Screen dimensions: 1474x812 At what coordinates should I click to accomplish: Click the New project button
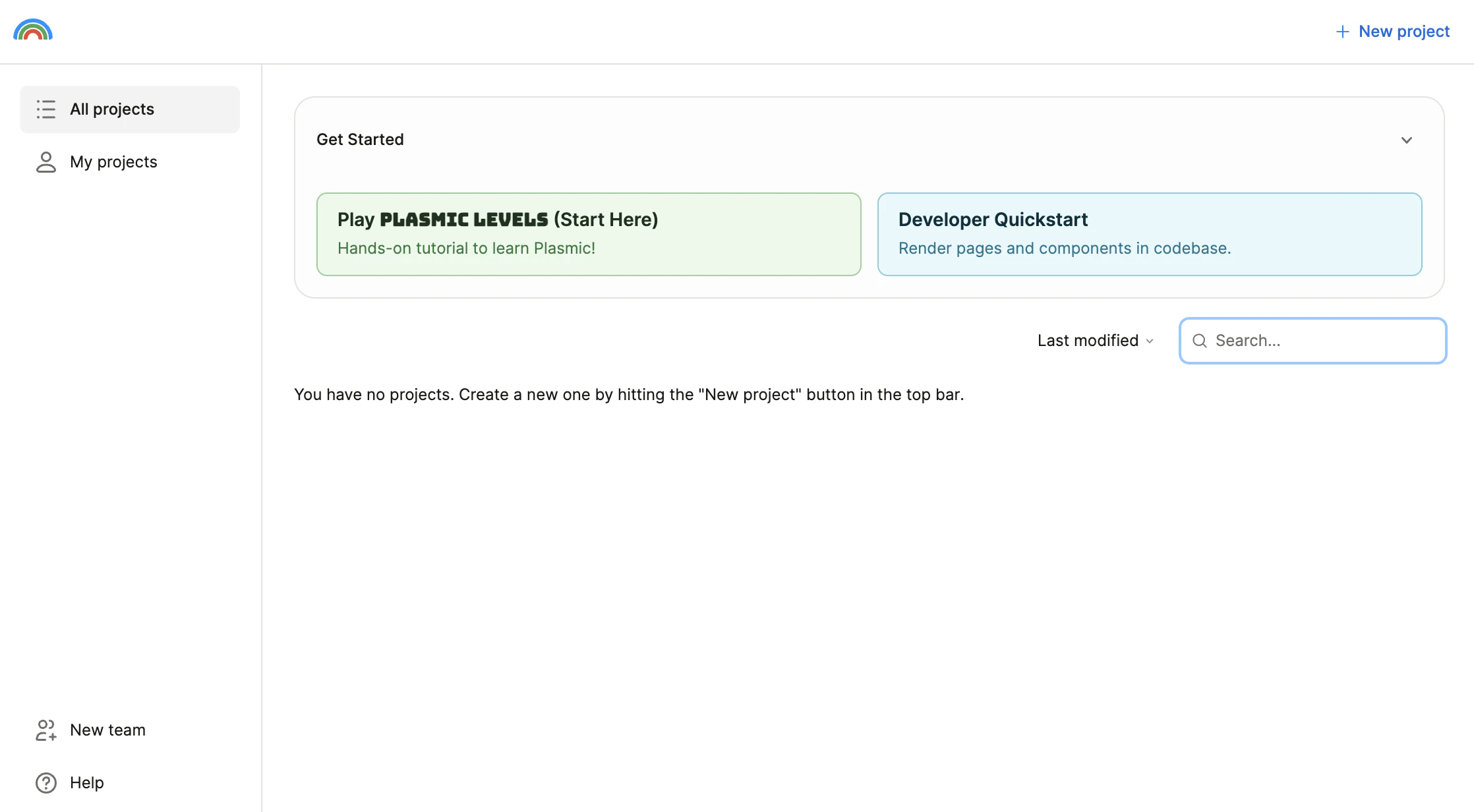coord(1393,32)
